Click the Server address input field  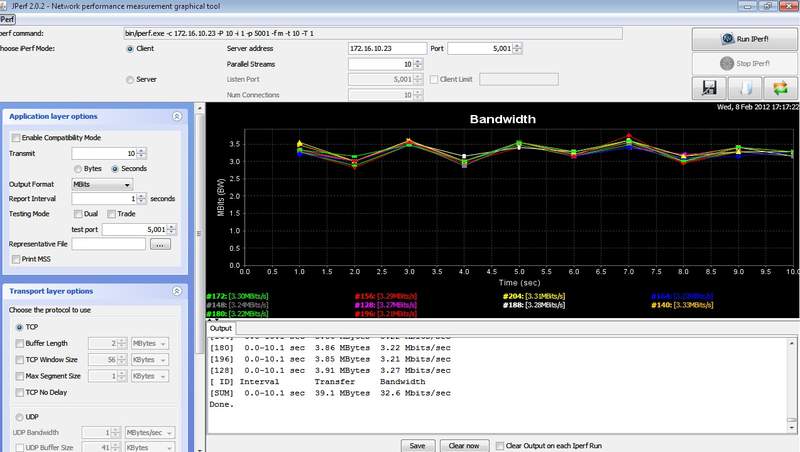386,48
